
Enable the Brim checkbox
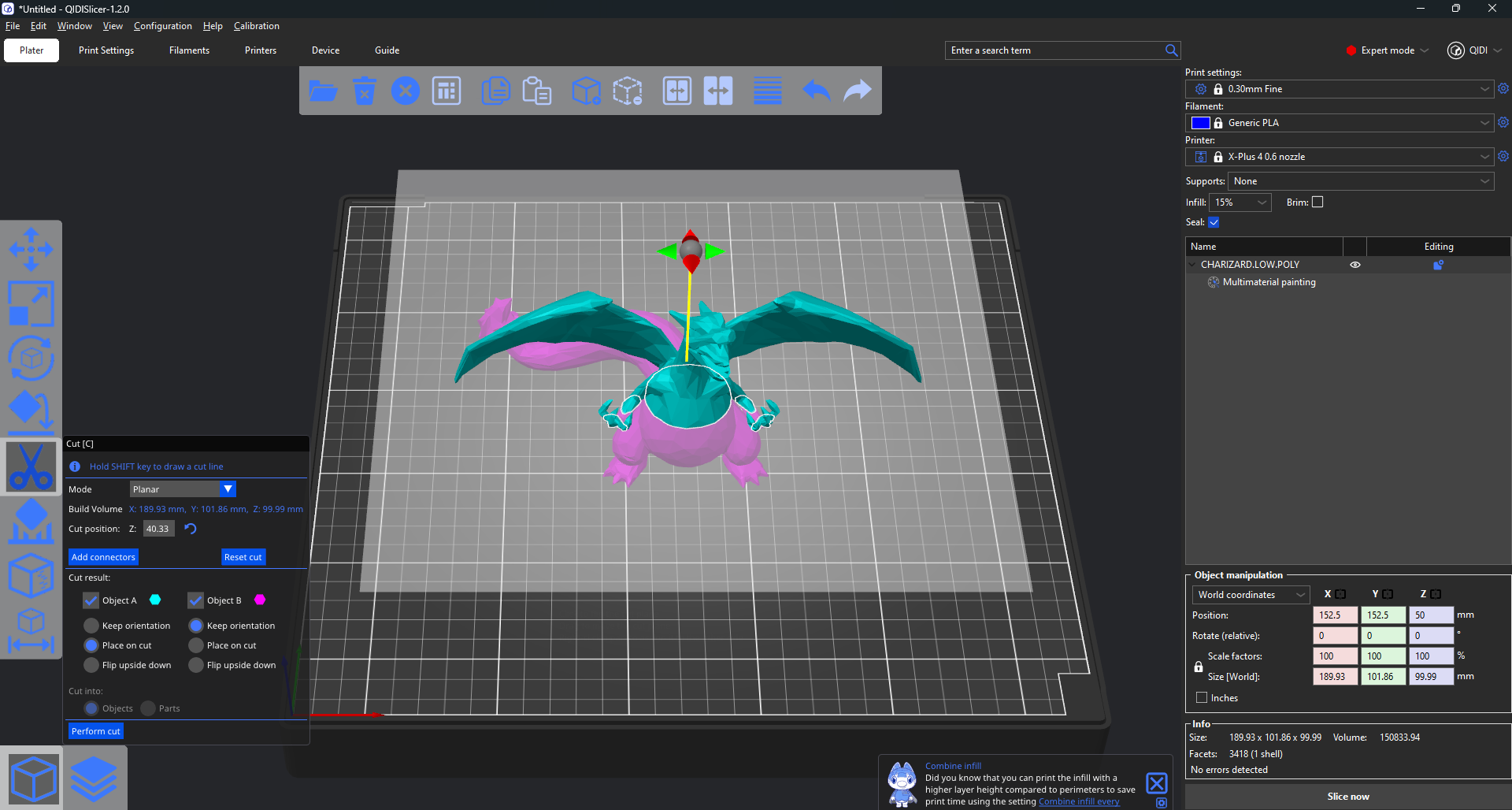(1317, 202)
